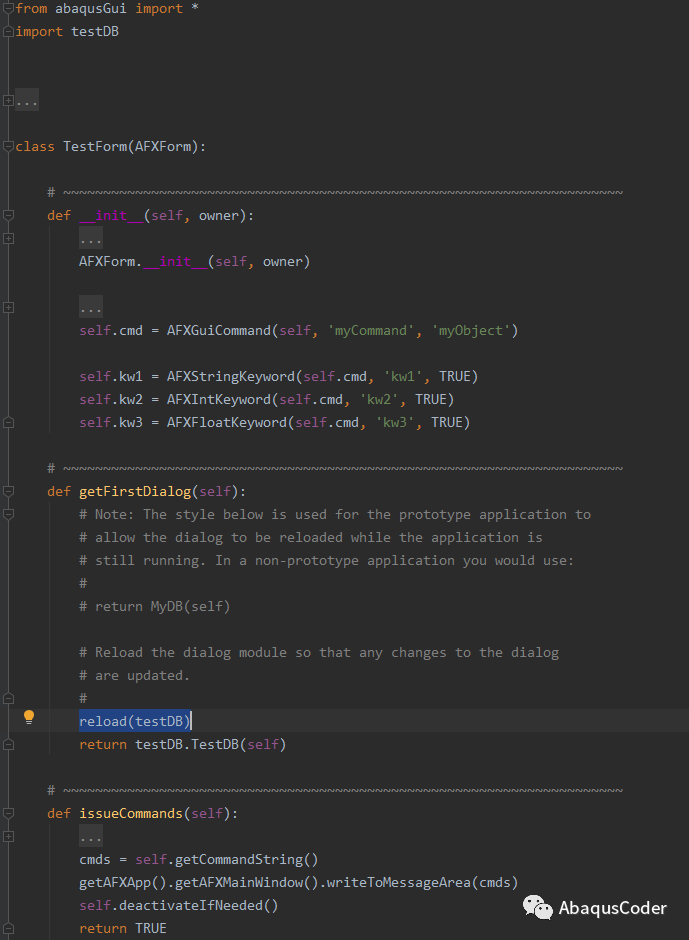Click the fold-end marker beside self.kw3 line
The height and width of the screenshot is (940, 689).
coord(8,423)
